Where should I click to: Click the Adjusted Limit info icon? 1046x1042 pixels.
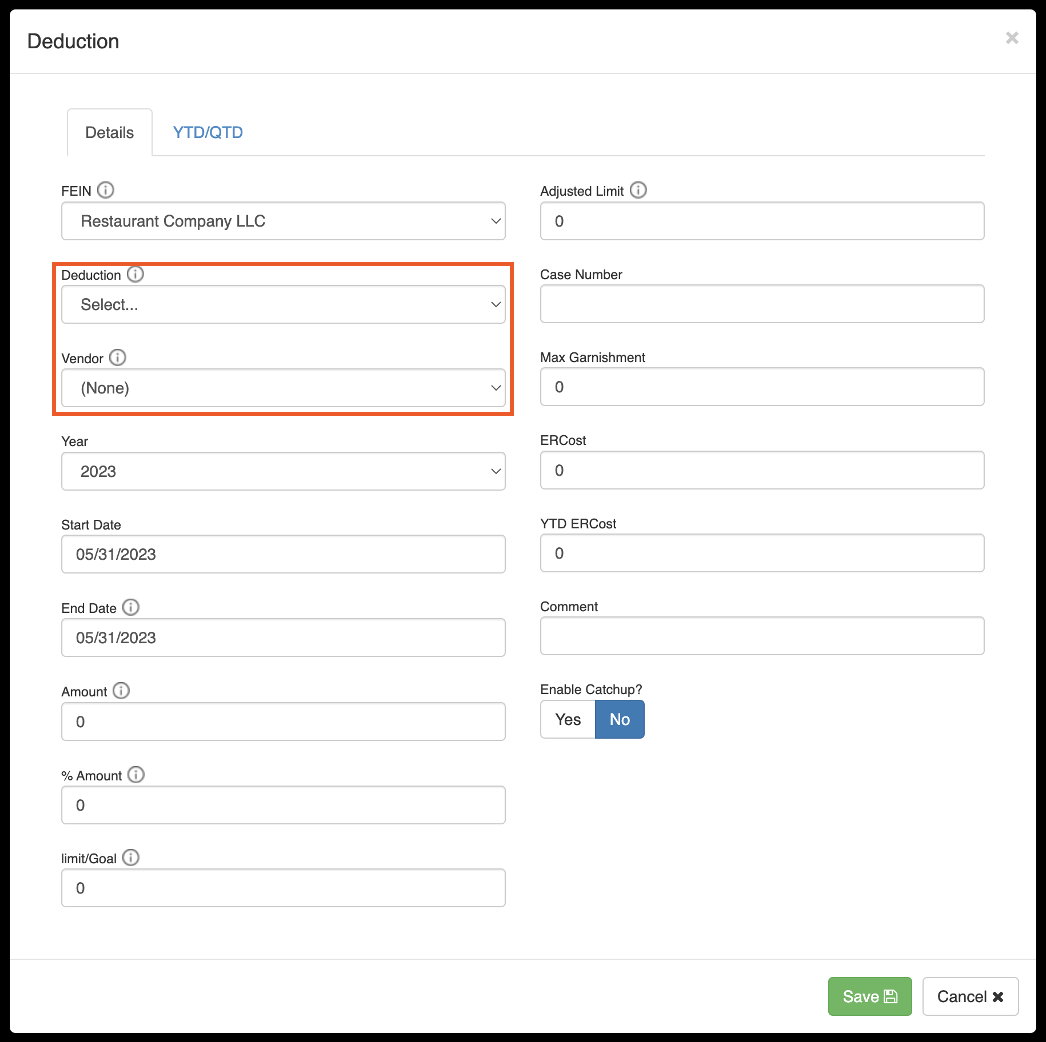638,190
